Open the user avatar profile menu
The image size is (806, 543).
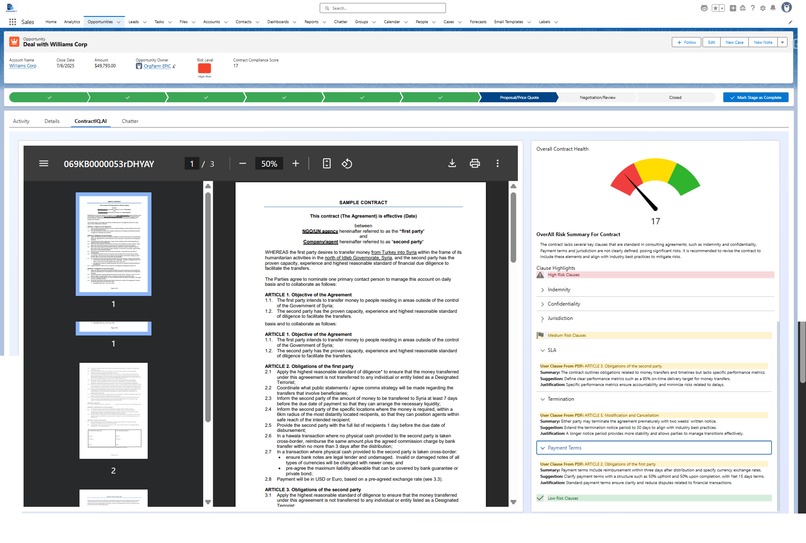pyautogui.click(x=786, y=7)
